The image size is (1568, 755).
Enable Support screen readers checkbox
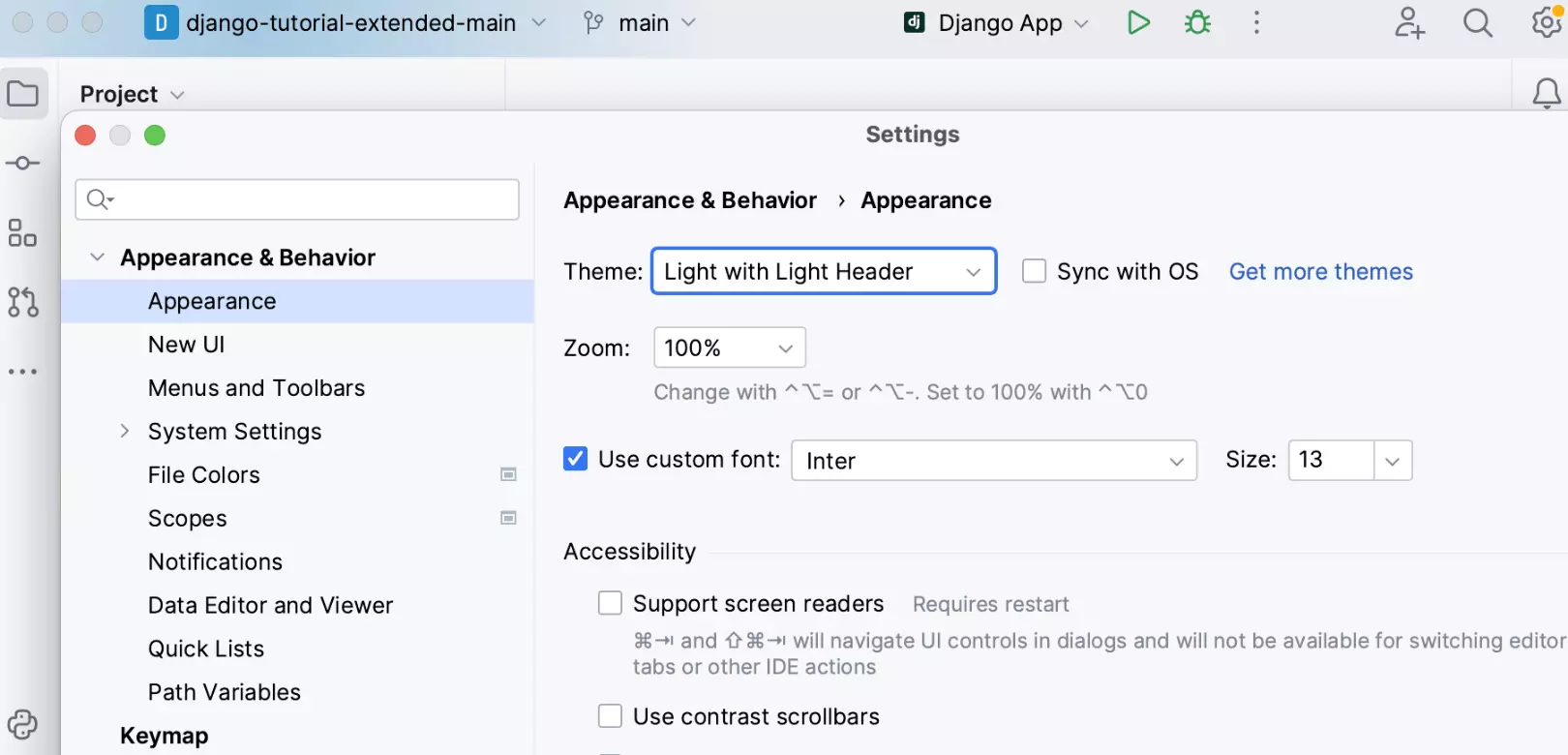[x=610, y=603]
